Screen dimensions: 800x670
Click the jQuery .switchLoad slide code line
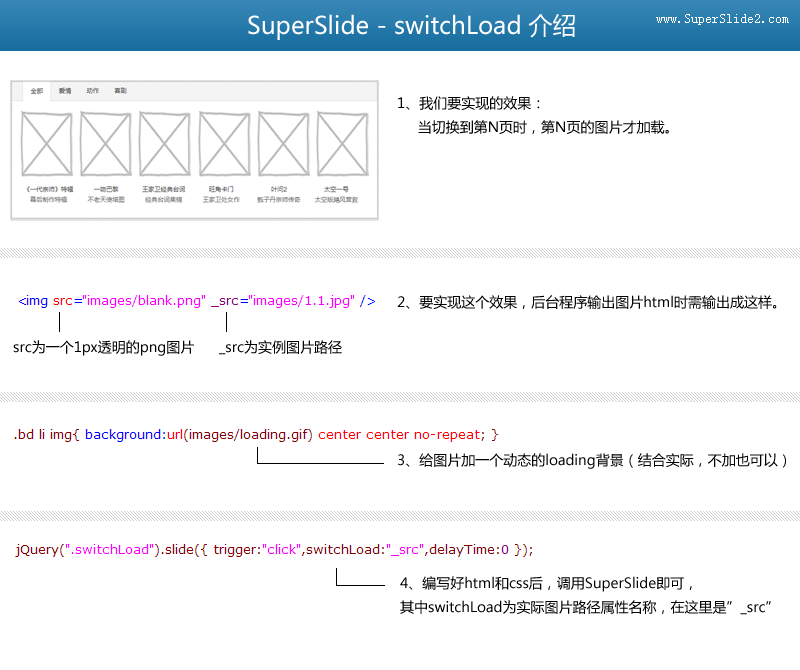click(x=275, y=549)
